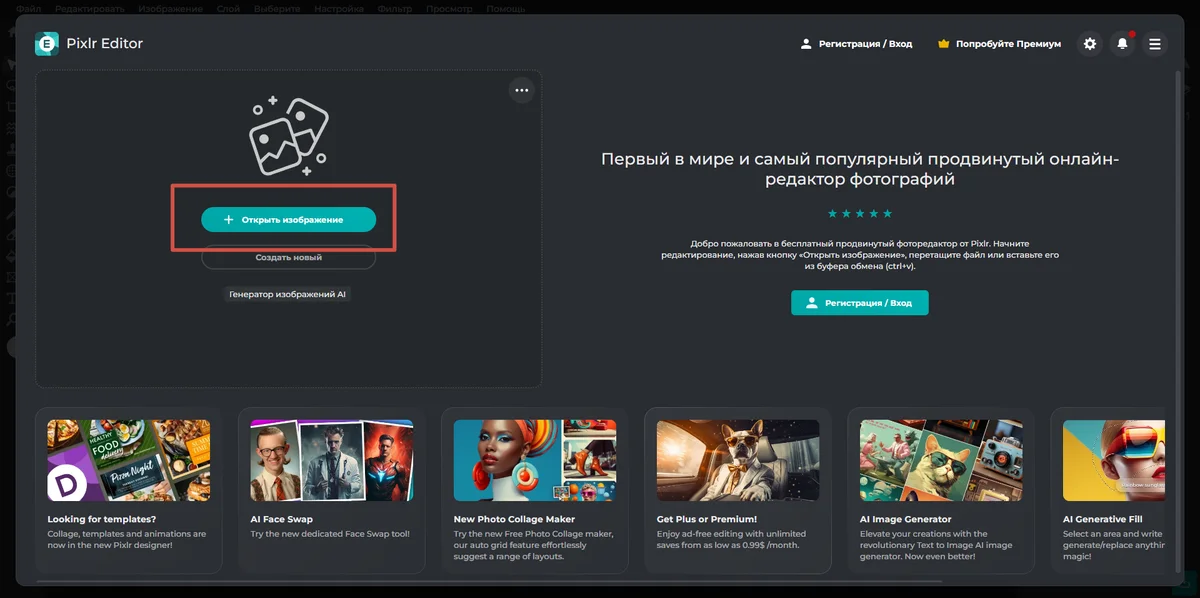Open the hamburger menu icon
The width and height of the screenshot is (1200, 598).
coord(1155,44)
